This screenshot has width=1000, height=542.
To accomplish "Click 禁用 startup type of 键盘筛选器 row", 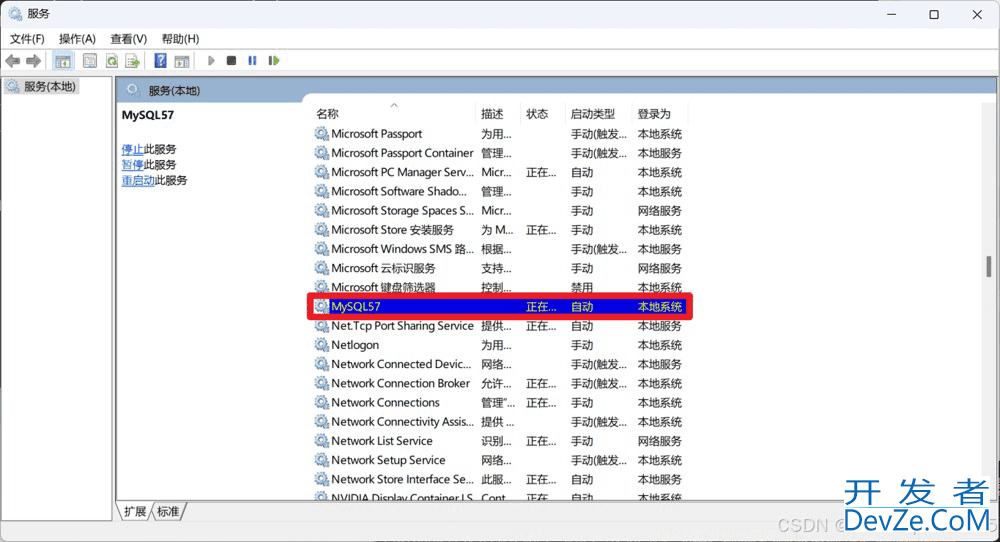I will (x=582, y=288).
